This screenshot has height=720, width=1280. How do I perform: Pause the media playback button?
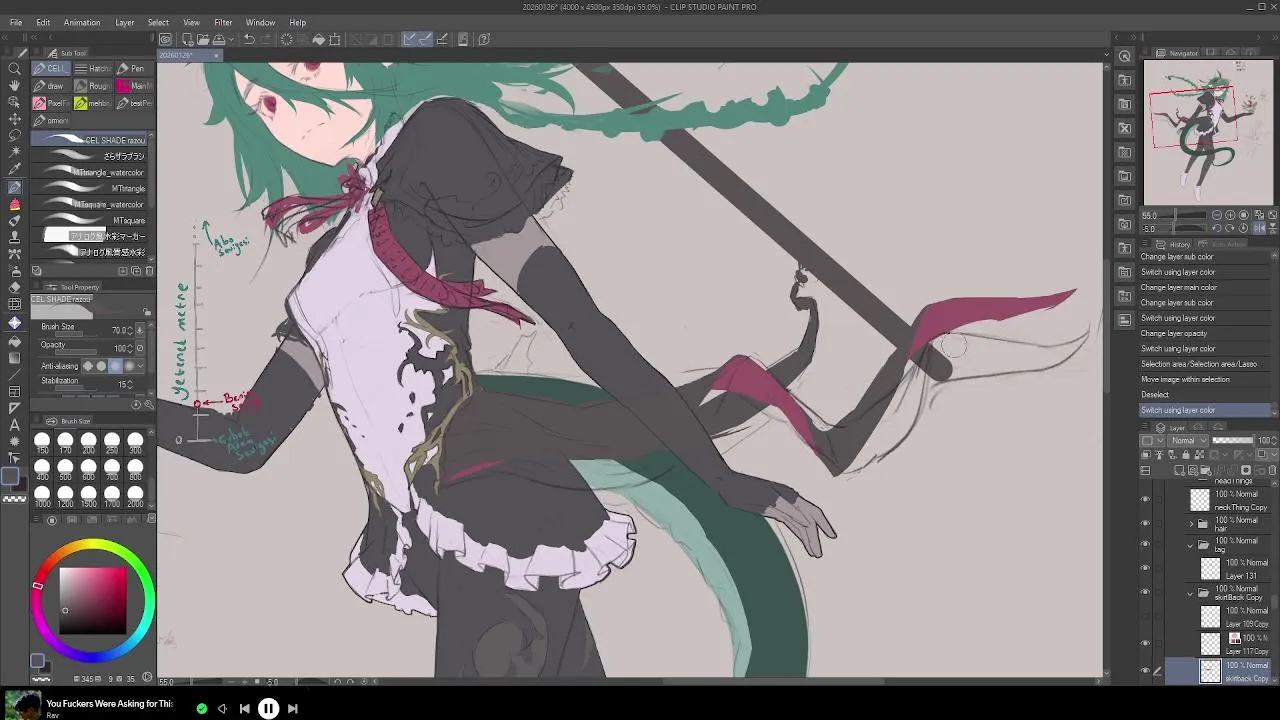click(268, 708)
